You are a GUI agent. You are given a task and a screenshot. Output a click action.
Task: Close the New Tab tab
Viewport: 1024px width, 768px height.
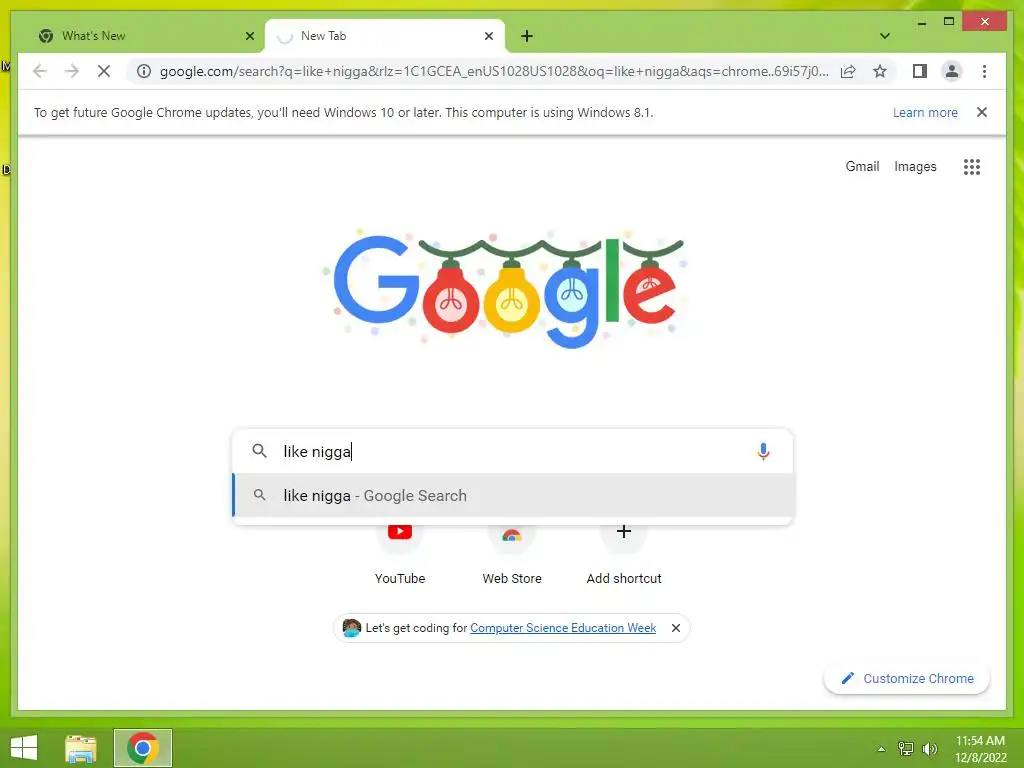tap(488, 36)
